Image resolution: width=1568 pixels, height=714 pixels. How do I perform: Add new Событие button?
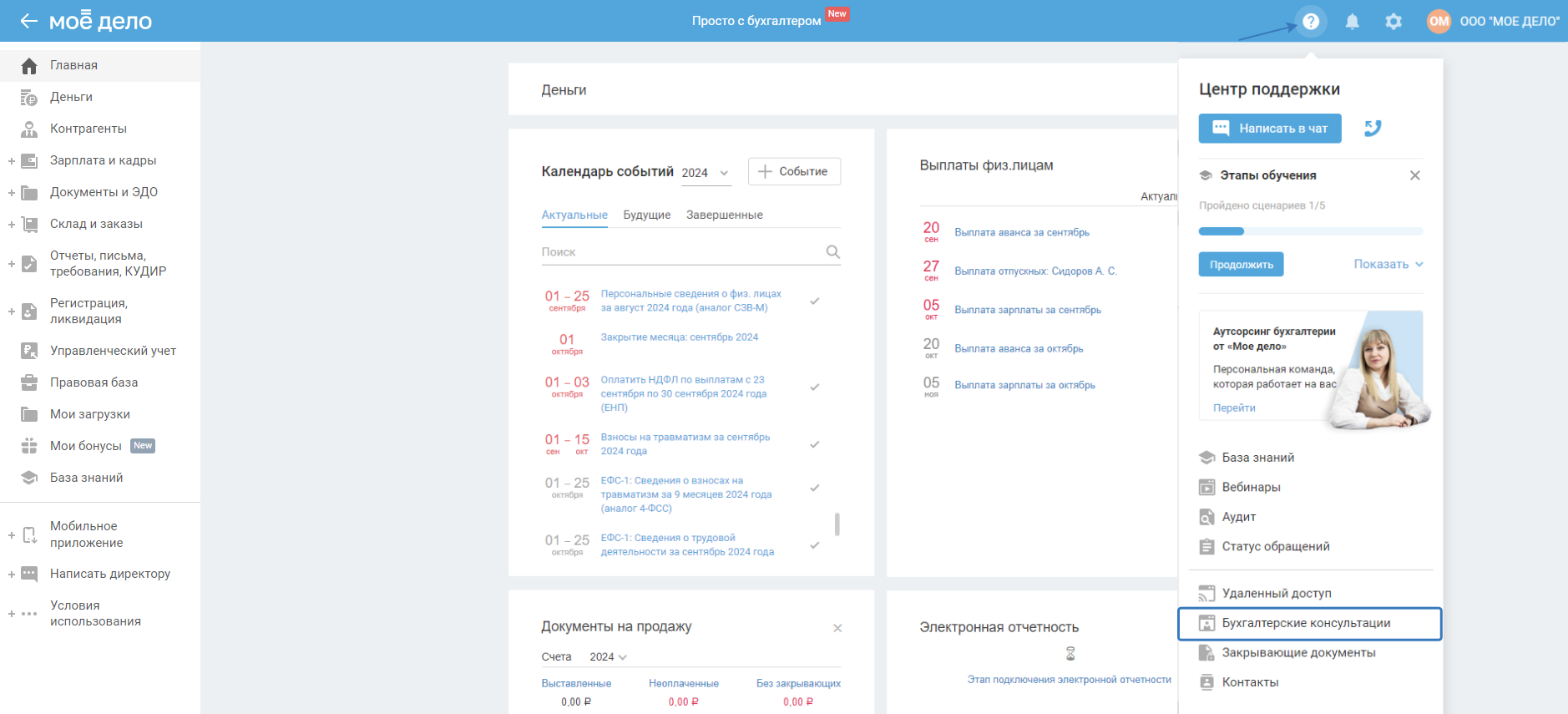(794, 171)
